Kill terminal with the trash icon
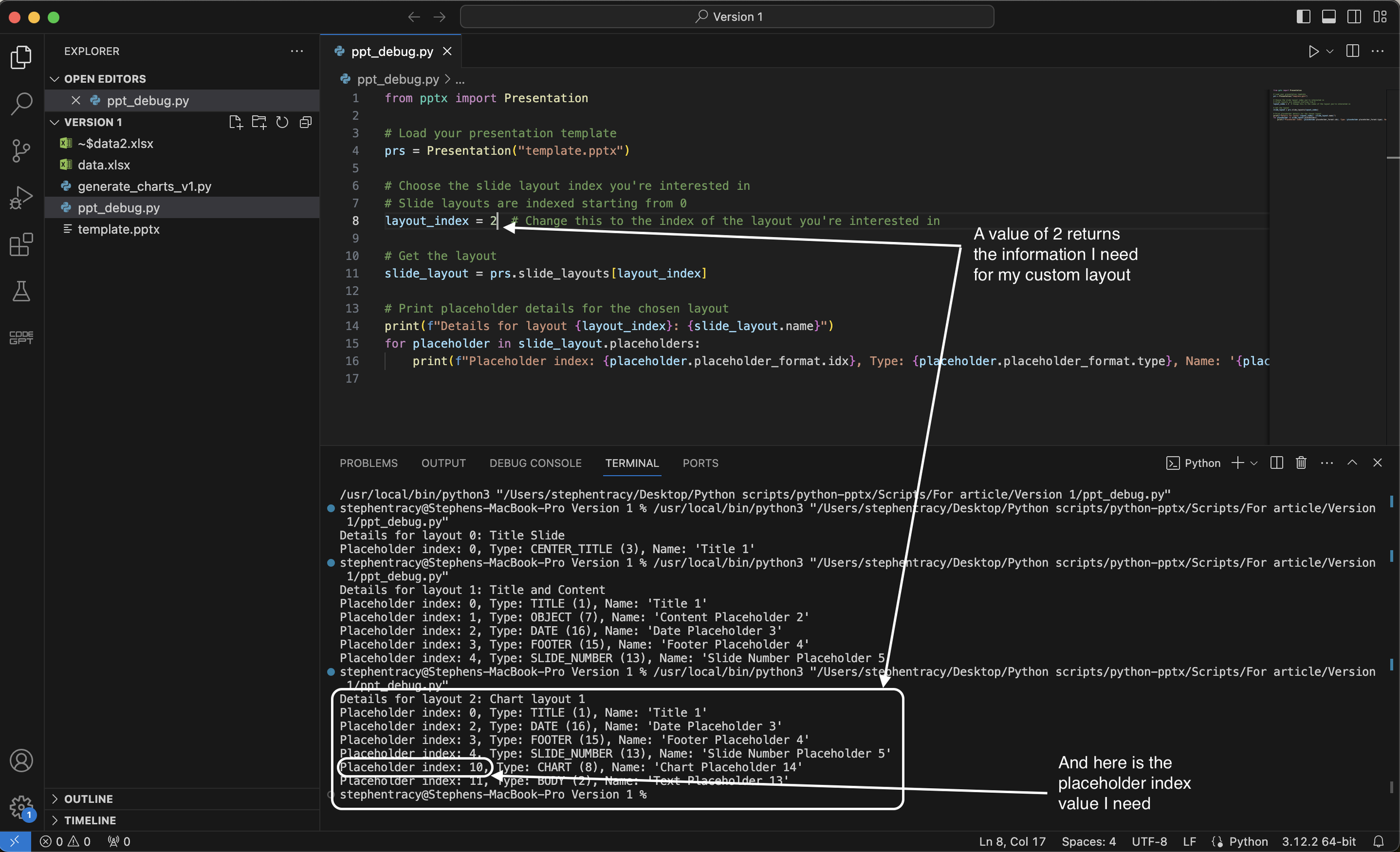 pyautogui.click(x=1300, y=463)
